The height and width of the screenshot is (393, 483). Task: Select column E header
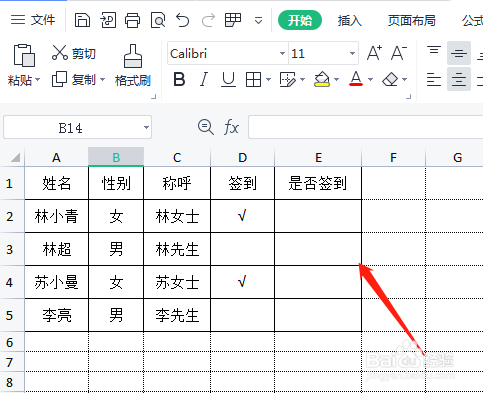click(318, 157)
